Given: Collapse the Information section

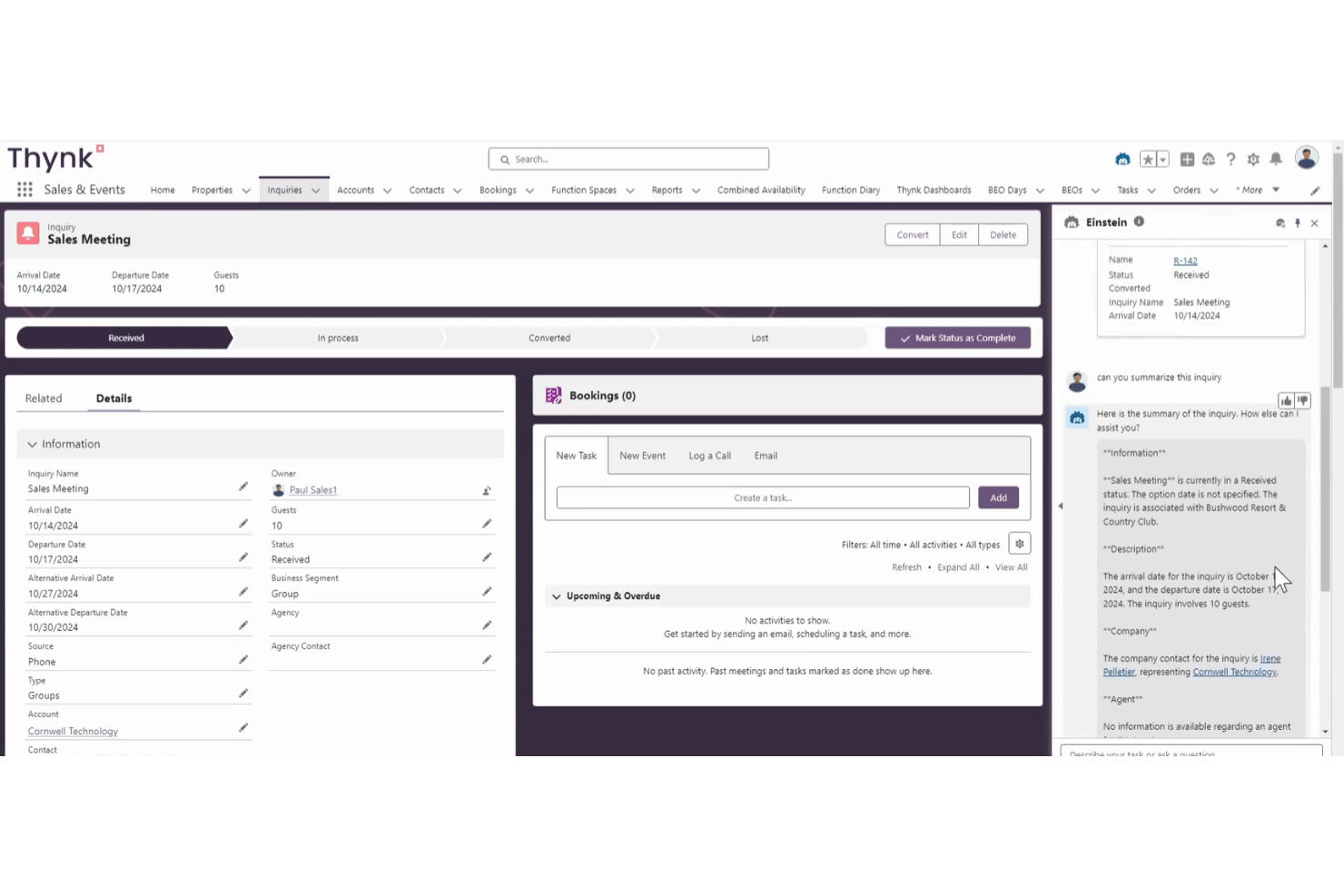Looking at the screenshot, I should pos(33,445).
